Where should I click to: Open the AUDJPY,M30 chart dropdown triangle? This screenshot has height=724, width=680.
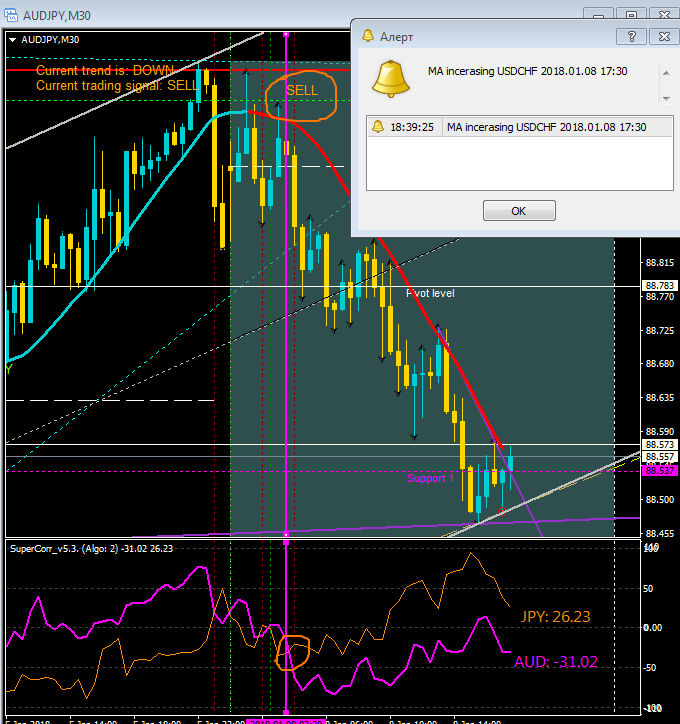pos(12,40)
